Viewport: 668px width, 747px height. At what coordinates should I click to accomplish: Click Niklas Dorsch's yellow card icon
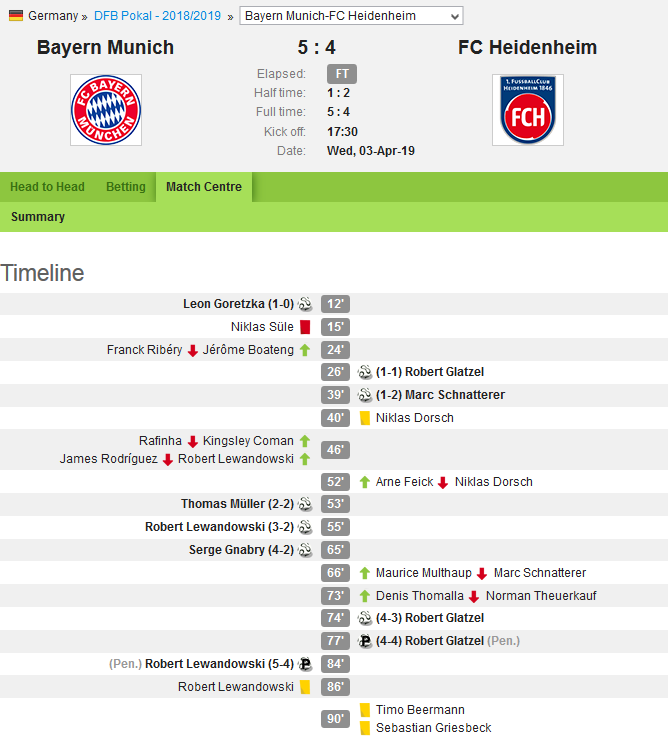[365, 418]
